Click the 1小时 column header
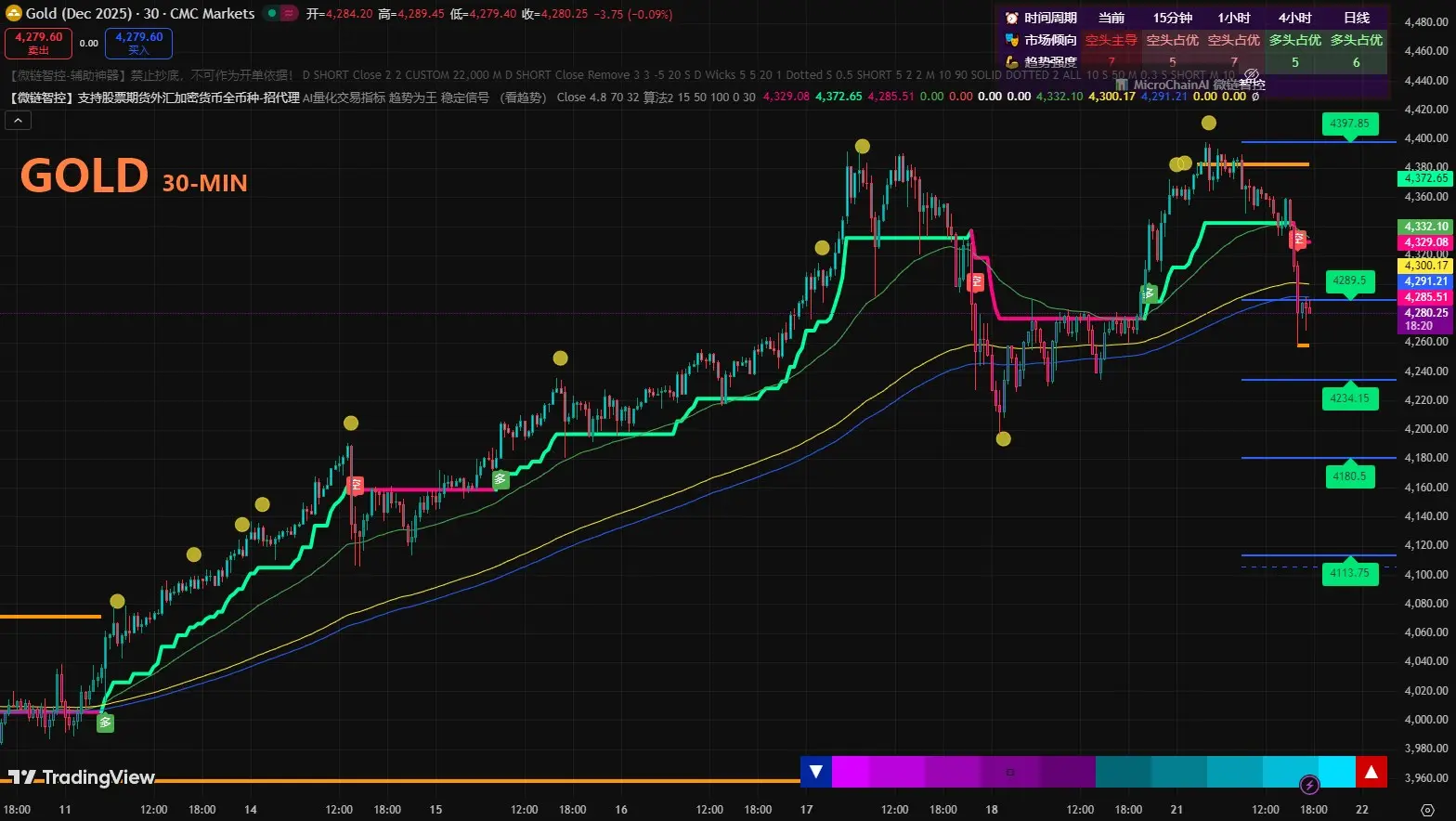Screen dimensions: 1456x821 (1234, 18)
